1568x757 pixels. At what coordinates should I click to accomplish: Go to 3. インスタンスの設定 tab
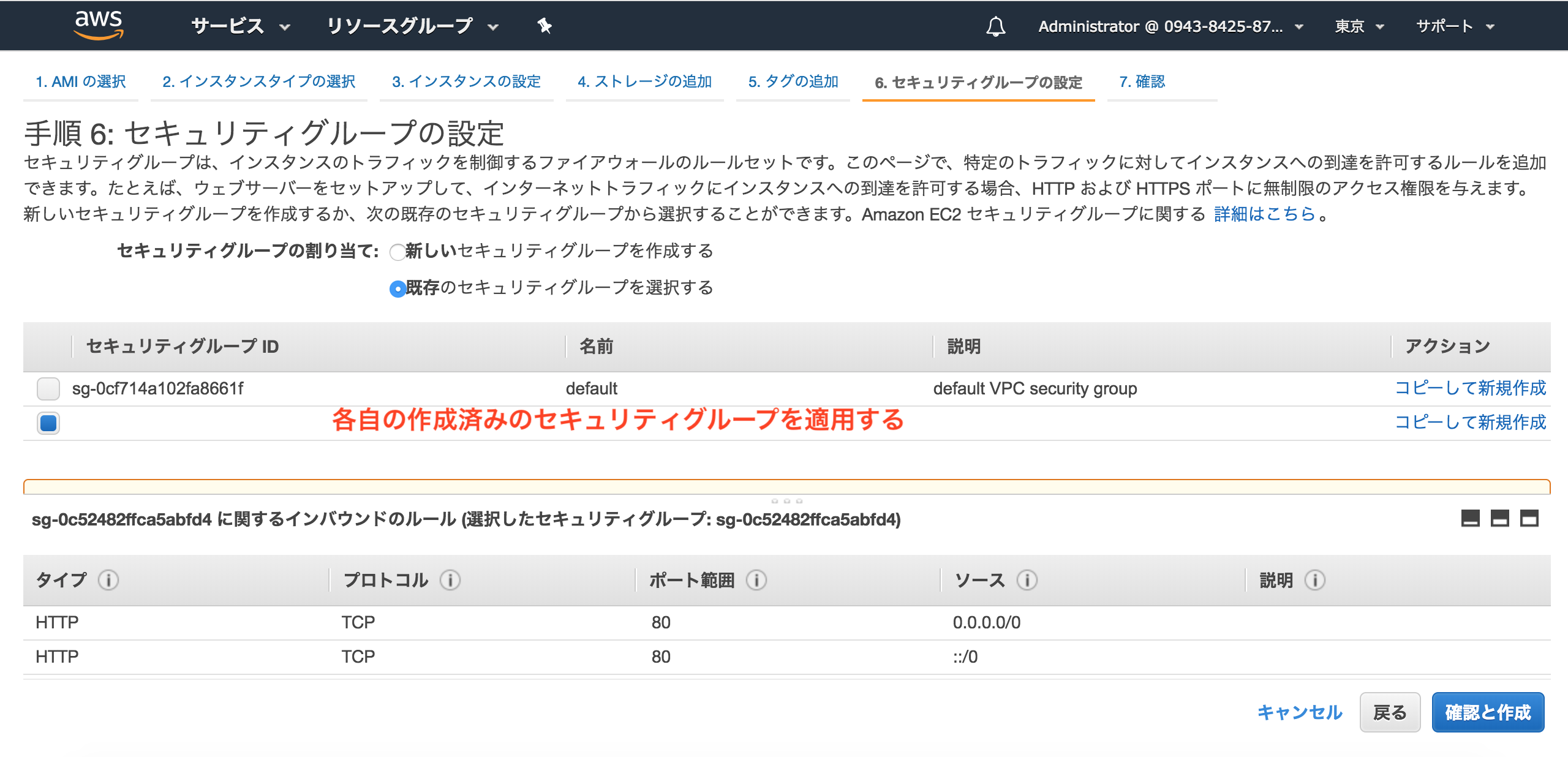pos(466,81)
